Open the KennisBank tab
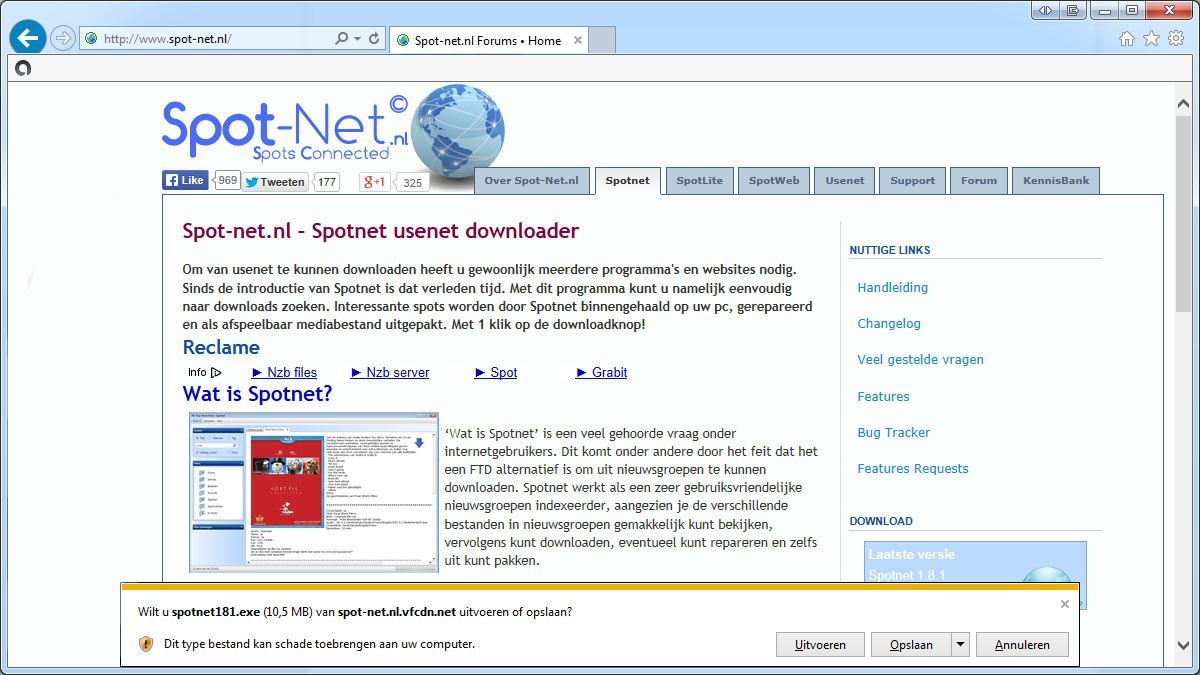 (1056, 181)
